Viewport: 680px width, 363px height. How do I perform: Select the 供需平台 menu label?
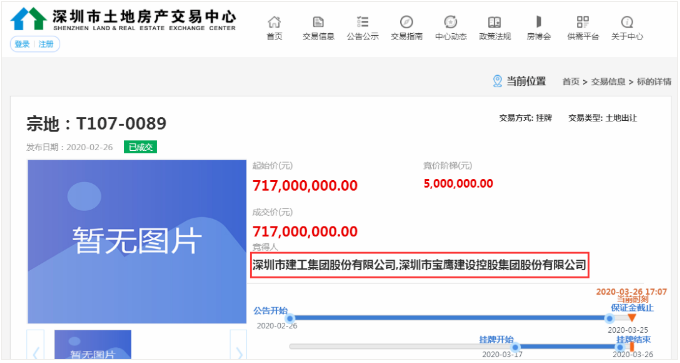point(583,36)
